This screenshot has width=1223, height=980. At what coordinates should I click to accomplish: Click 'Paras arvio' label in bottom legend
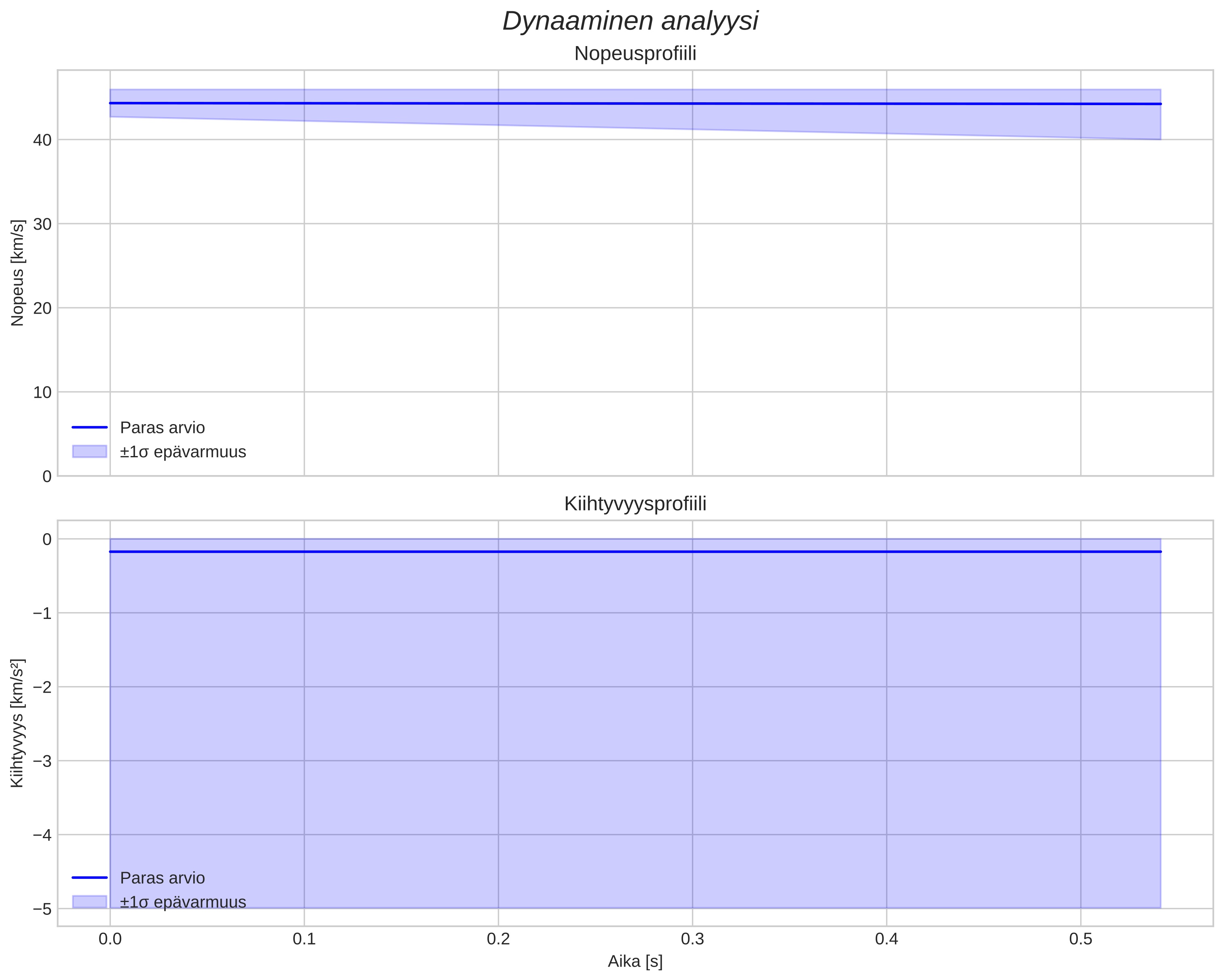(162, 878)
